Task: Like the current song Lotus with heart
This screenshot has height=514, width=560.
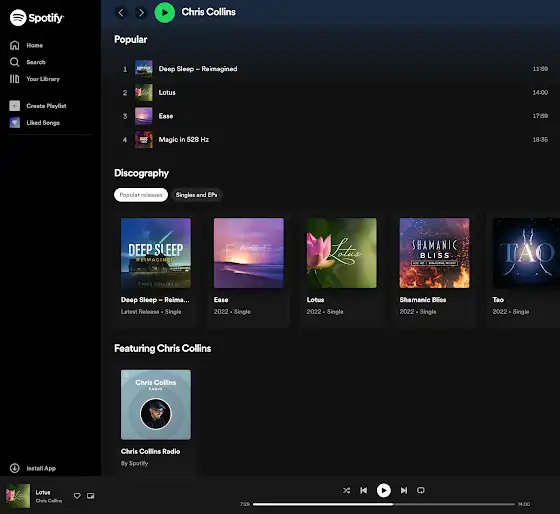Action: tap(77, 496)
